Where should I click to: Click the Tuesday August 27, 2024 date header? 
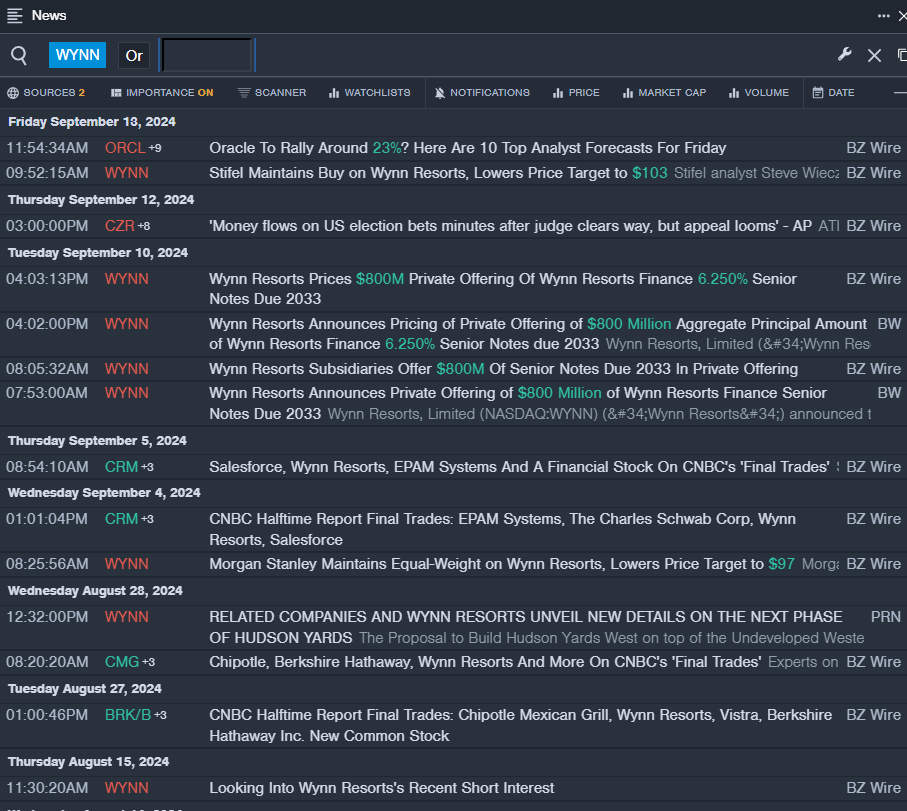(85, 689)
